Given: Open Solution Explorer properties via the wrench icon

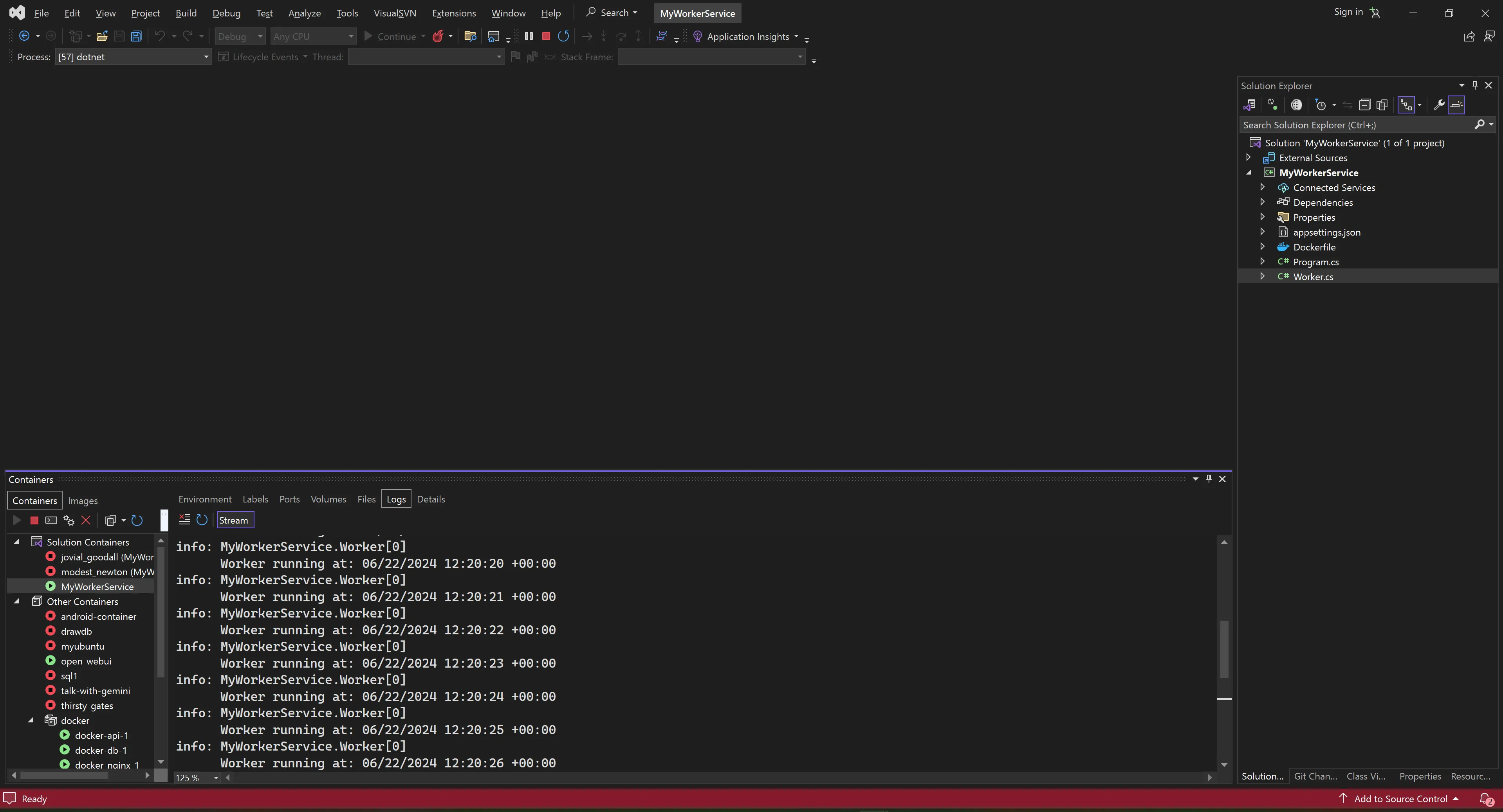Looking at the screenshot, I should (1439, 105).
